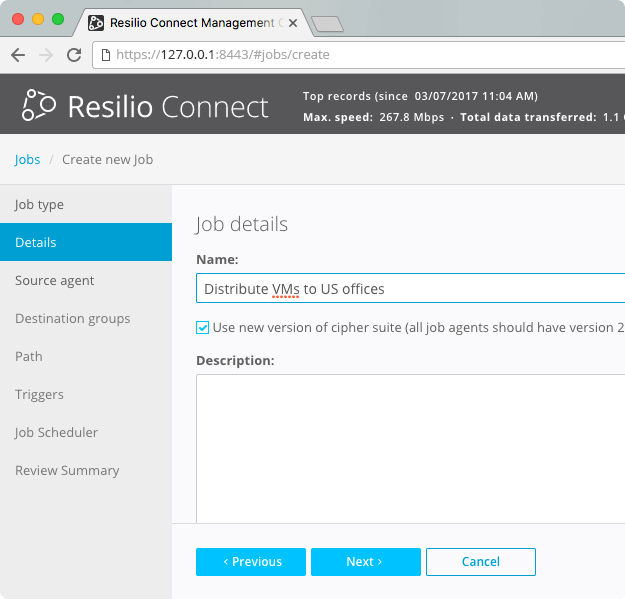Uncheck the new cipher suite checkbox
This screenshot has width=625, height=599.
(202, 328)
